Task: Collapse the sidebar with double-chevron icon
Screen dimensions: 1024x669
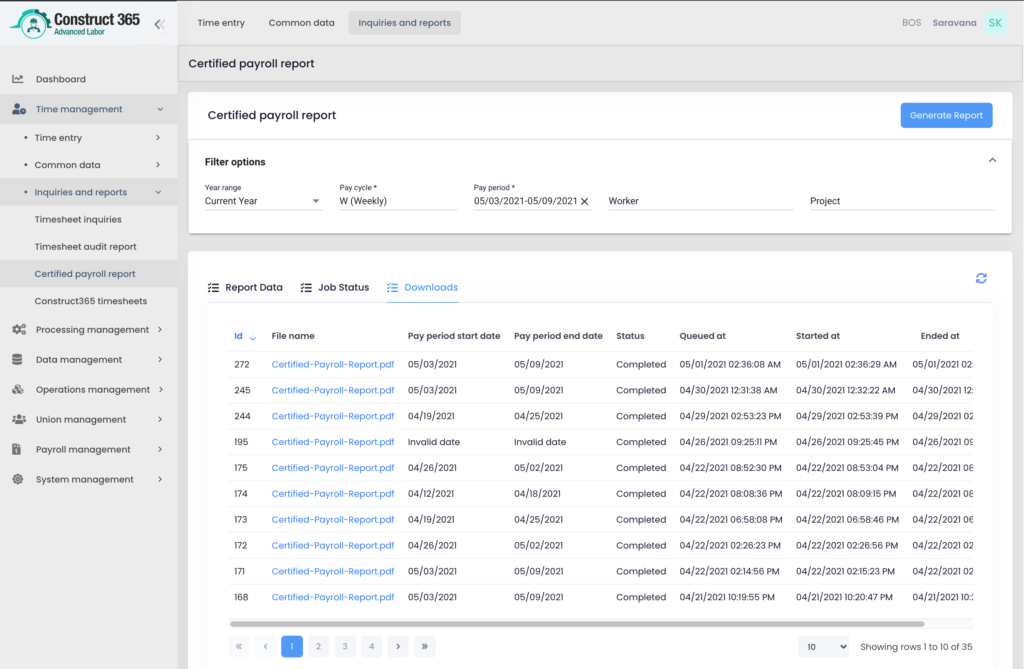Action: (159, 24)
